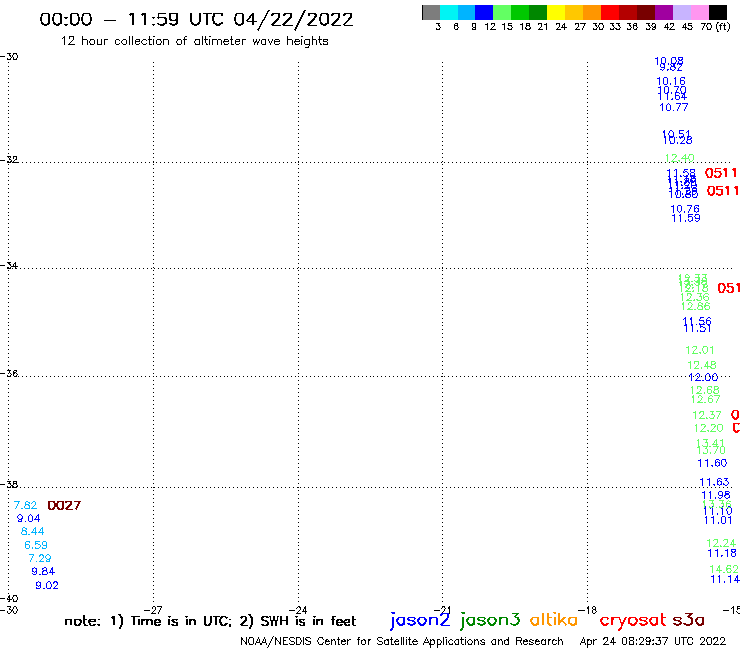Click green wave height value 12.40
This screenshot has height=650, width=740.
point(680,158)
